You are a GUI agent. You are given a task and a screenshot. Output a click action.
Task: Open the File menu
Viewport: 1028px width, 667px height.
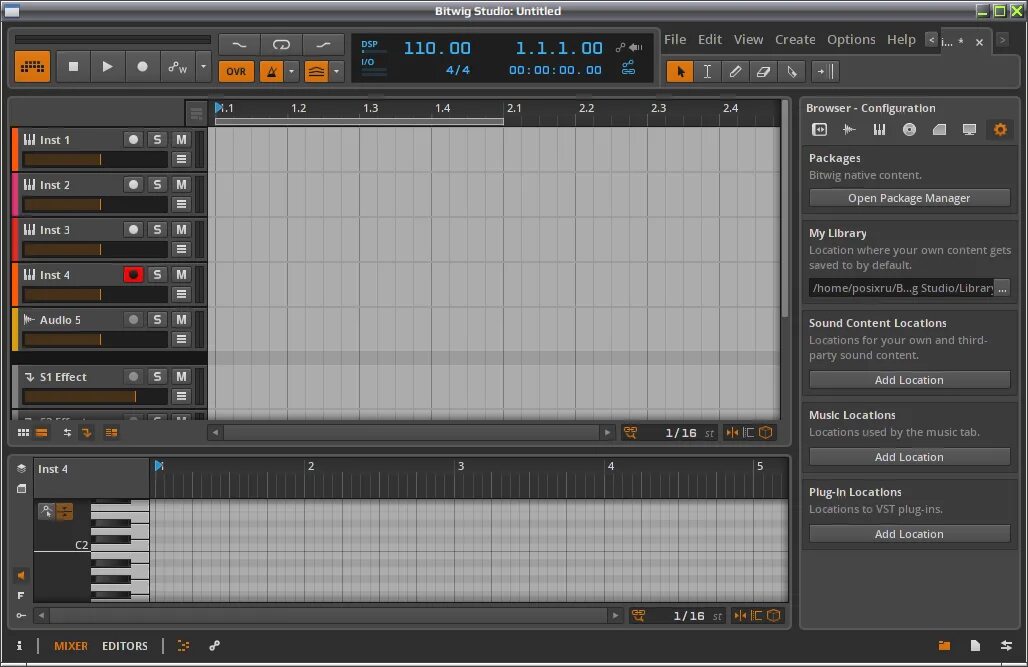click(x=675, y=39)
